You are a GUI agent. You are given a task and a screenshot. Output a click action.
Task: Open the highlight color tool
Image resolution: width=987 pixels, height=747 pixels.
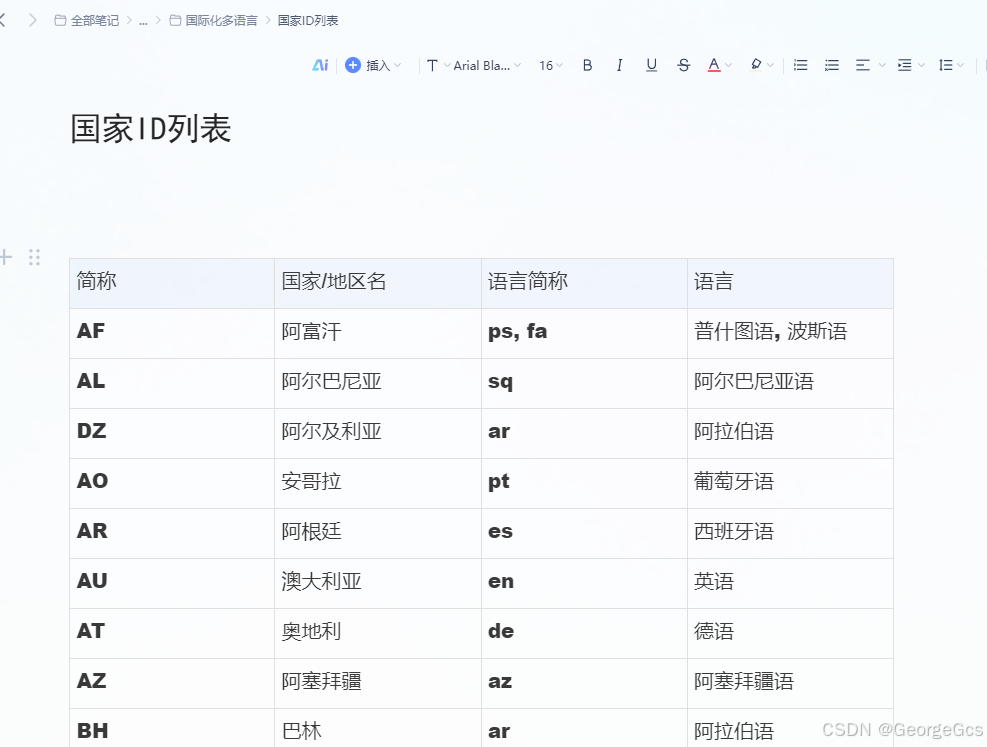click(x=757, y=65)
